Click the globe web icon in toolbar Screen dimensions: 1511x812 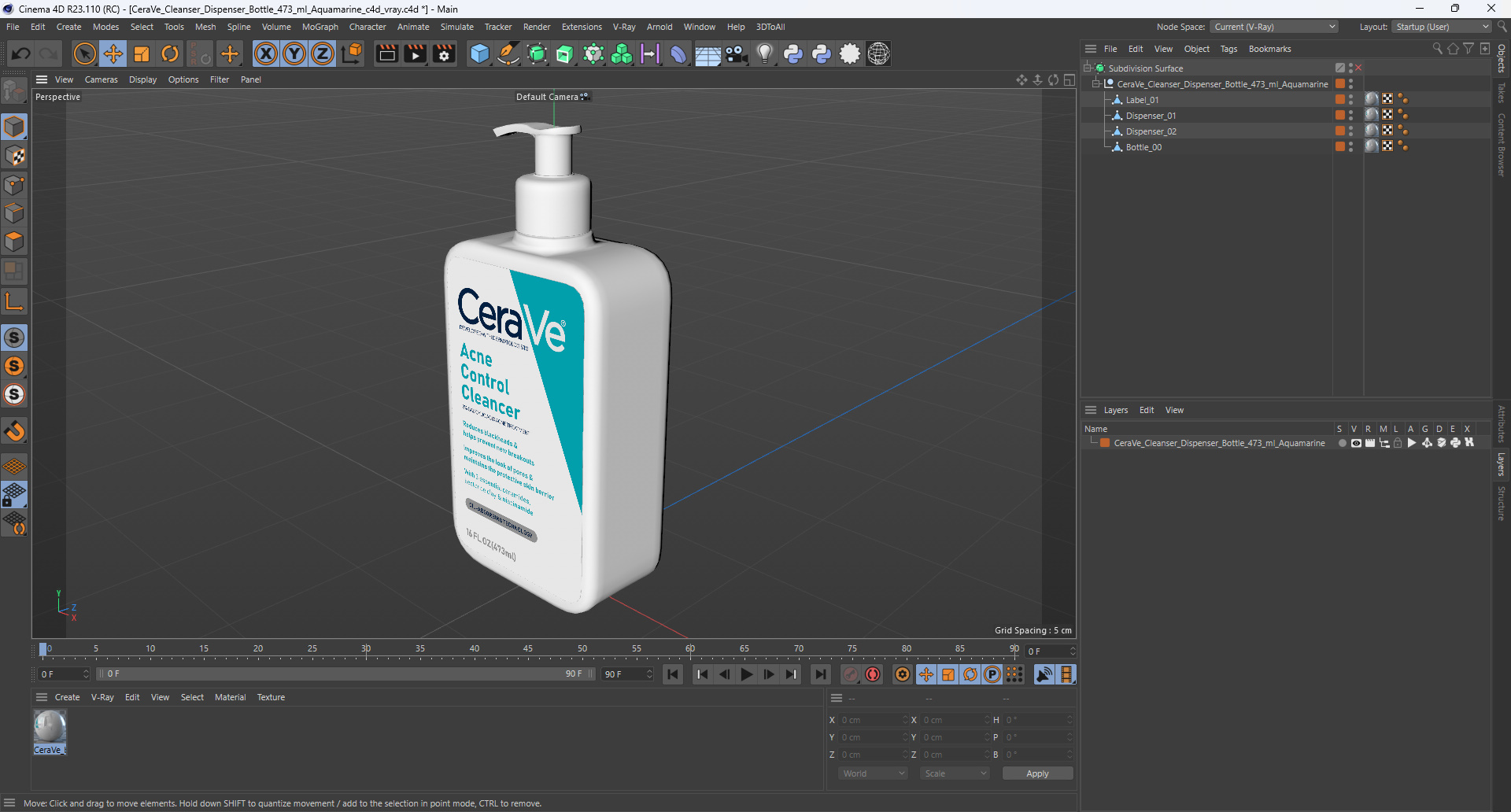click(x=878, y=54)
